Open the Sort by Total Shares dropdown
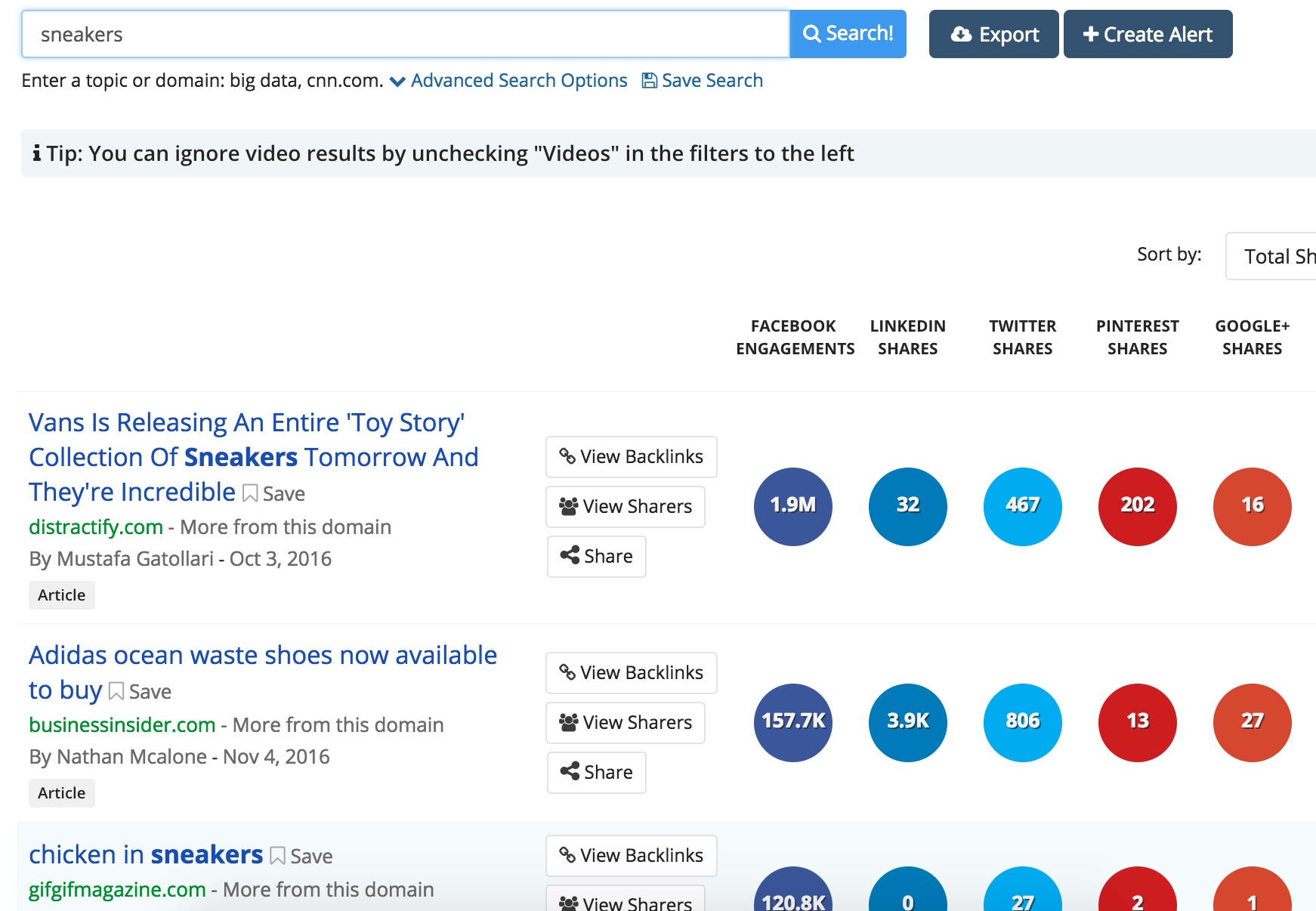This screenshot has height=911, width=1316. (1271, 256)
